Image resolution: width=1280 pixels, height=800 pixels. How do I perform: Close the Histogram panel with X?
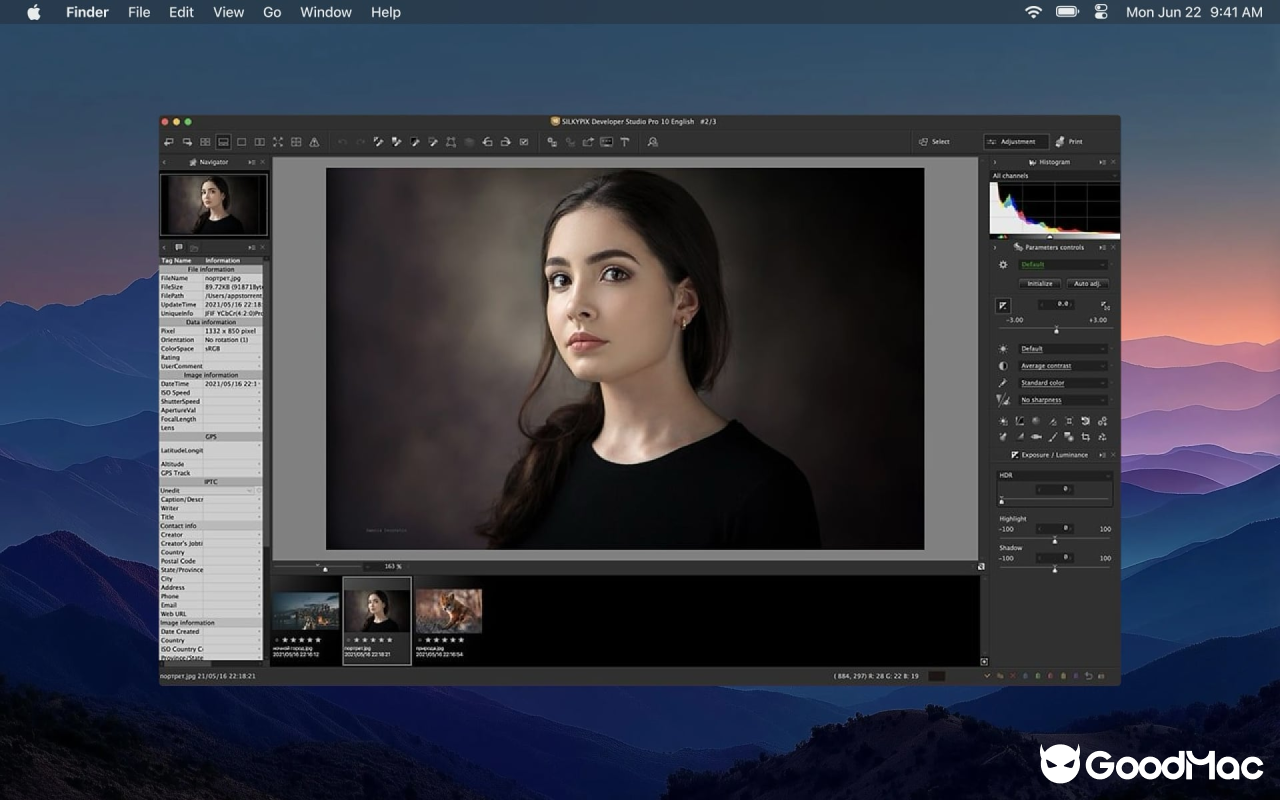tap(1113, 162)
